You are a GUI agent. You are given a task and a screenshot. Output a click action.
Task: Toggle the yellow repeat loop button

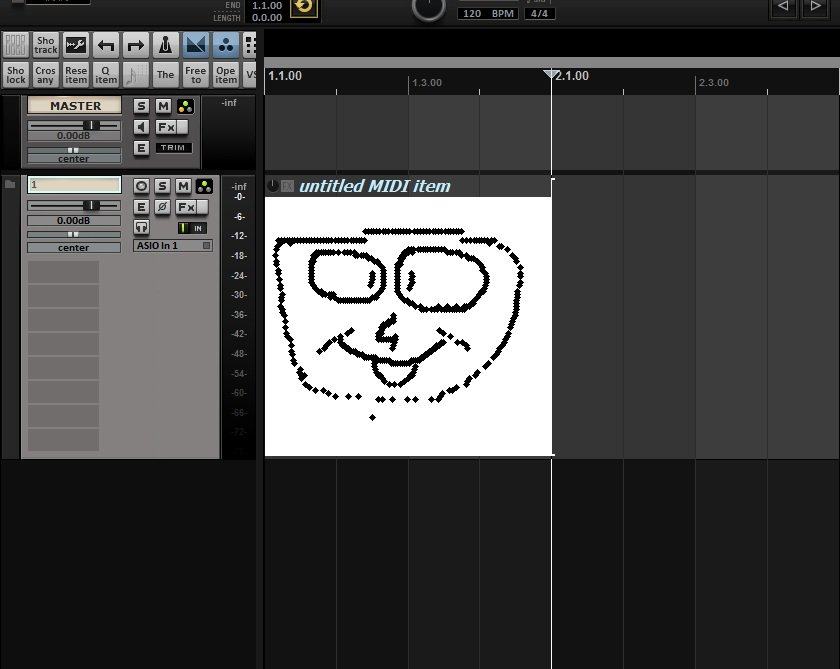(304, 7)
